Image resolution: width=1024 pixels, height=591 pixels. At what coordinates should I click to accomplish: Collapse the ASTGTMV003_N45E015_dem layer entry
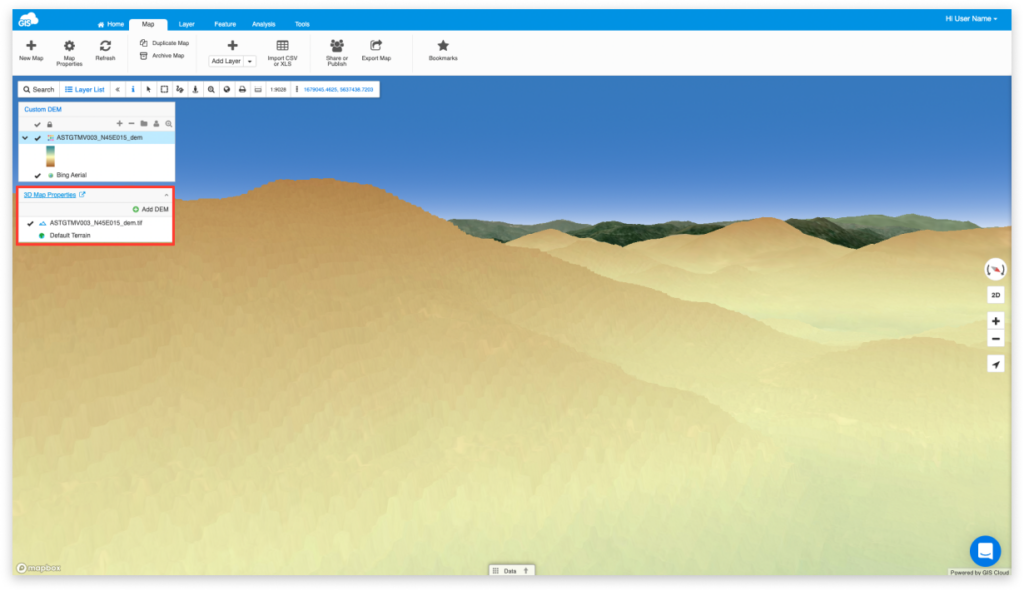point(24,138)
